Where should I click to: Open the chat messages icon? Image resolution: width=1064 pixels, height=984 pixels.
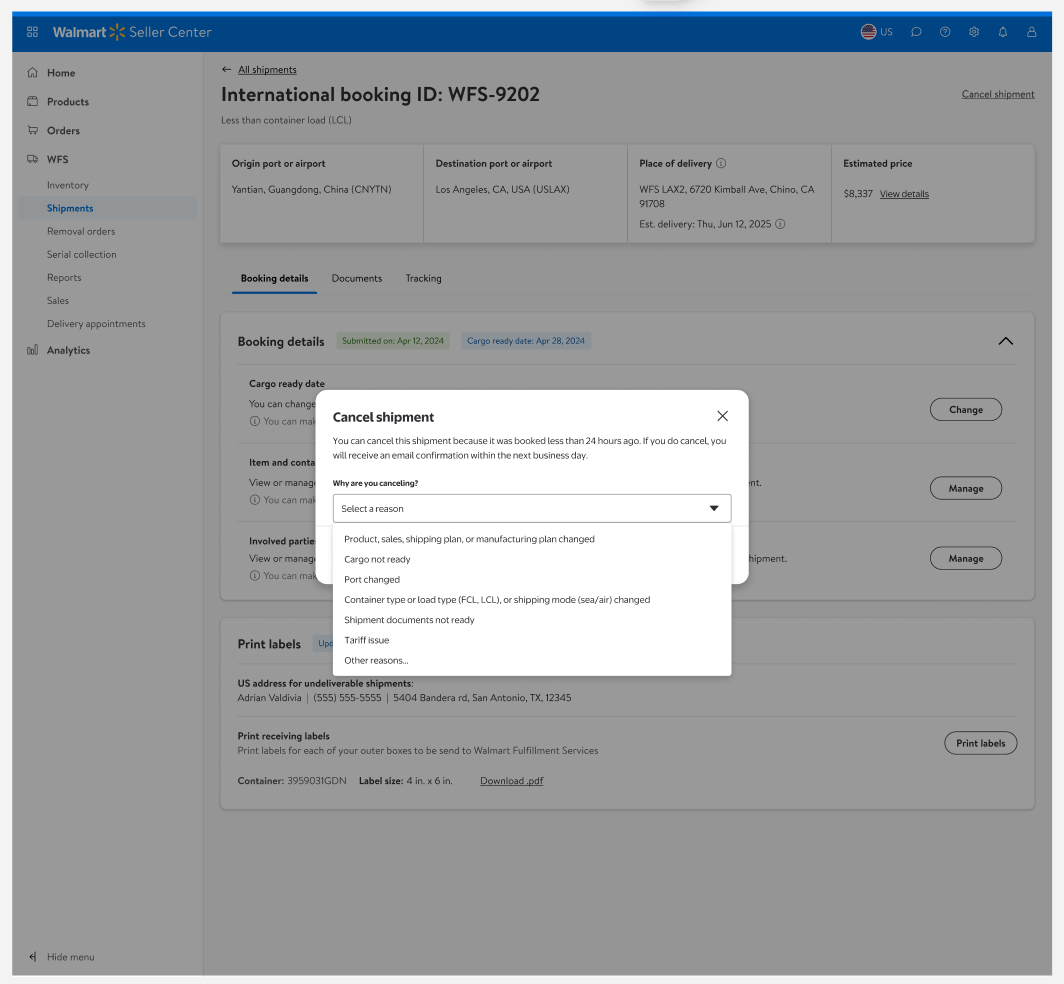pos(916,32)
